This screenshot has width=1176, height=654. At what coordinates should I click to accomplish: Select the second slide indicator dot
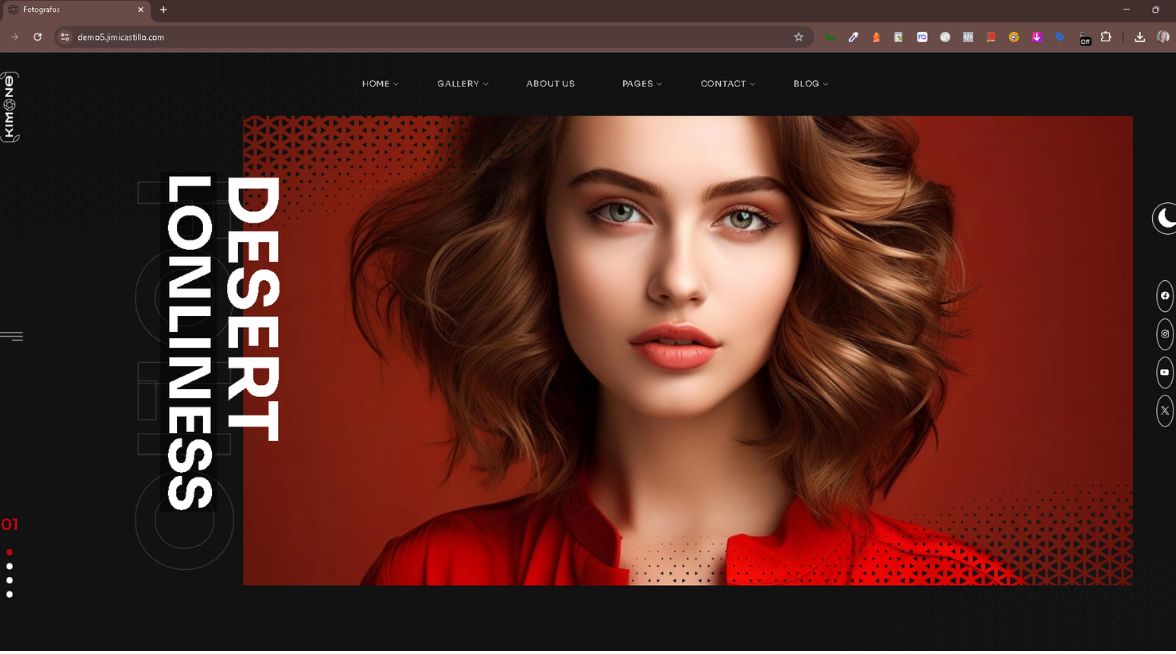tap(10, 566)
